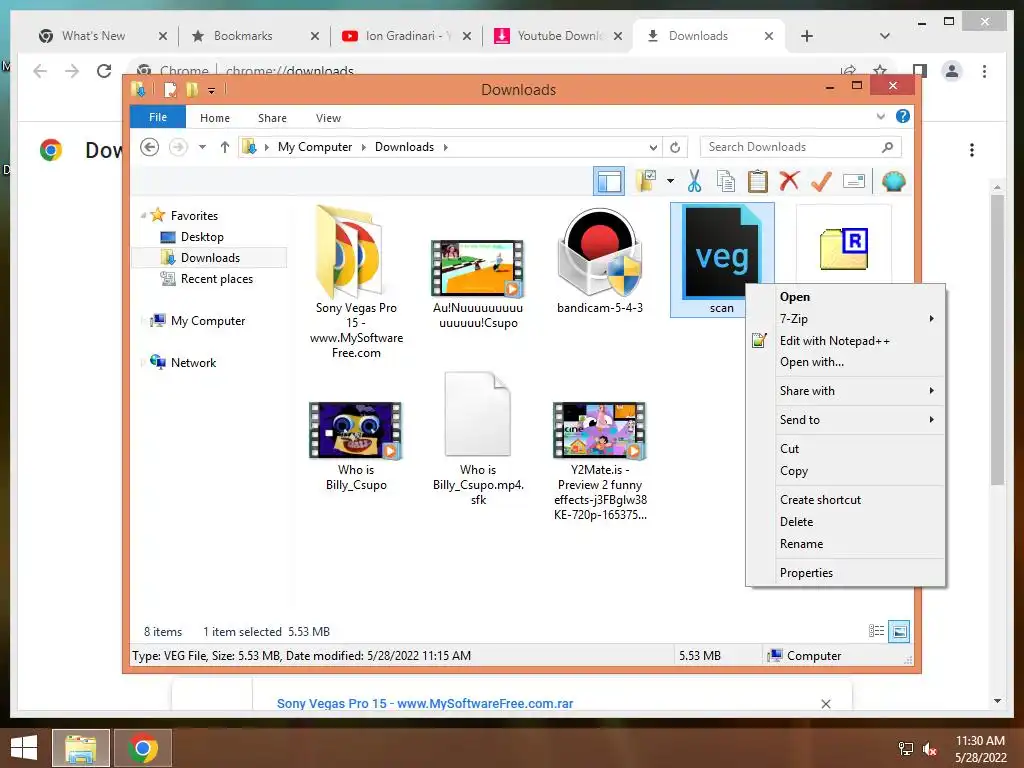Select the Who is Billy_Csupo video
This screenshot has height=768, width=1024.
[x=356, y=446]
